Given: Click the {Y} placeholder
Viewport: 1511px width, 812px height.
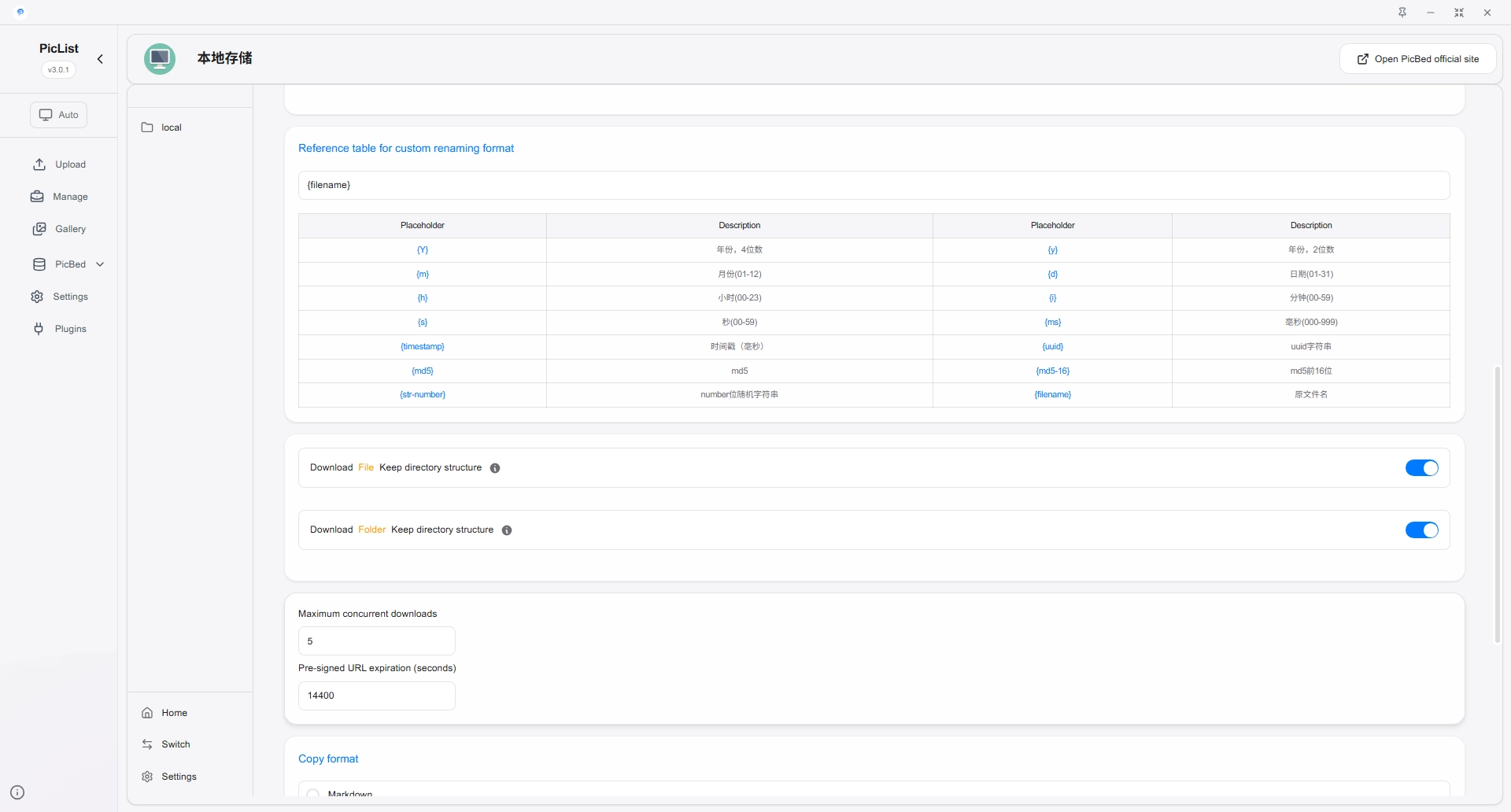Looking at the screenshot, I should click(423, 250).
